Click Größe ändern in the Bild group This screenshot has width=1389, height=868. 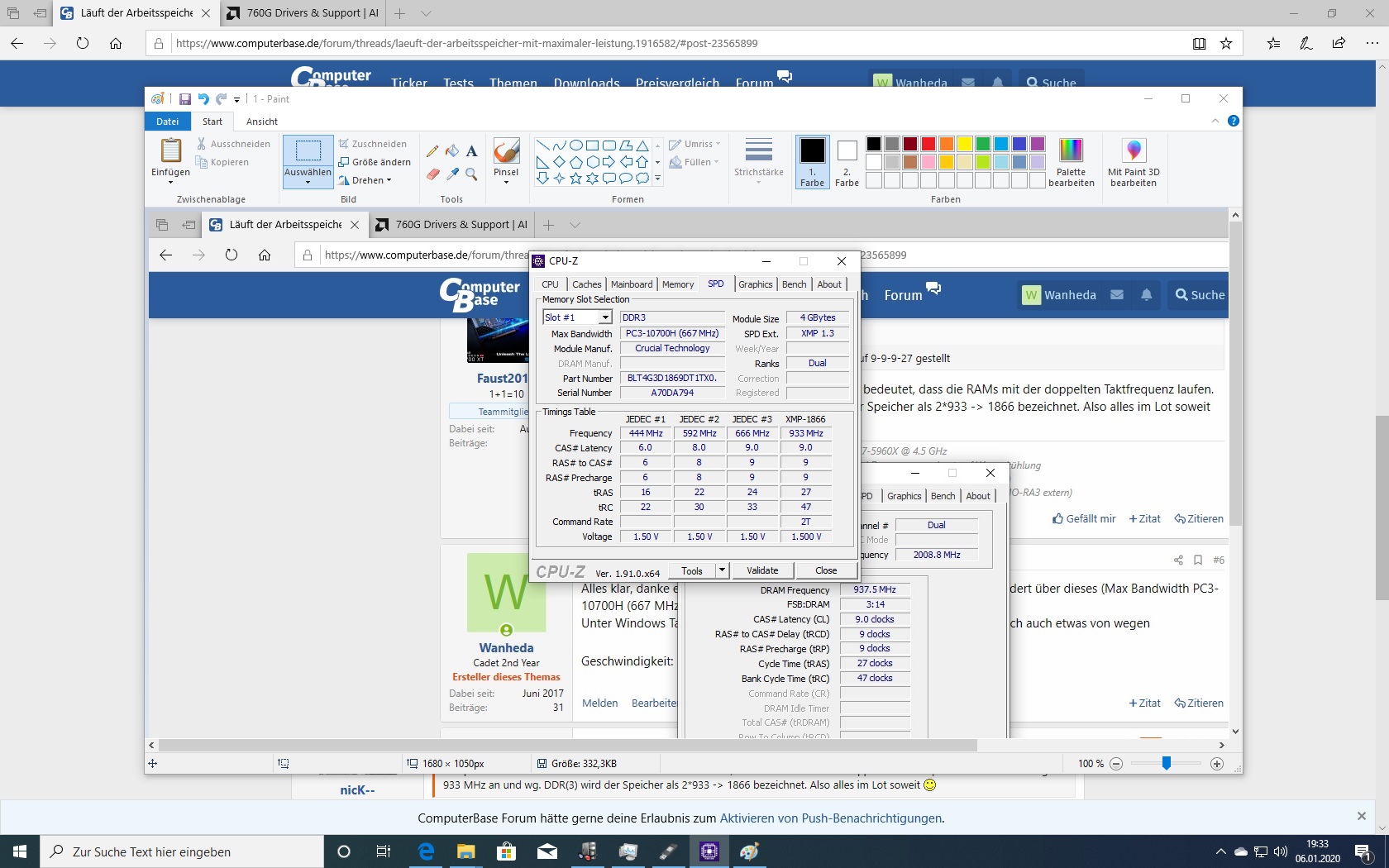(375, 162)
